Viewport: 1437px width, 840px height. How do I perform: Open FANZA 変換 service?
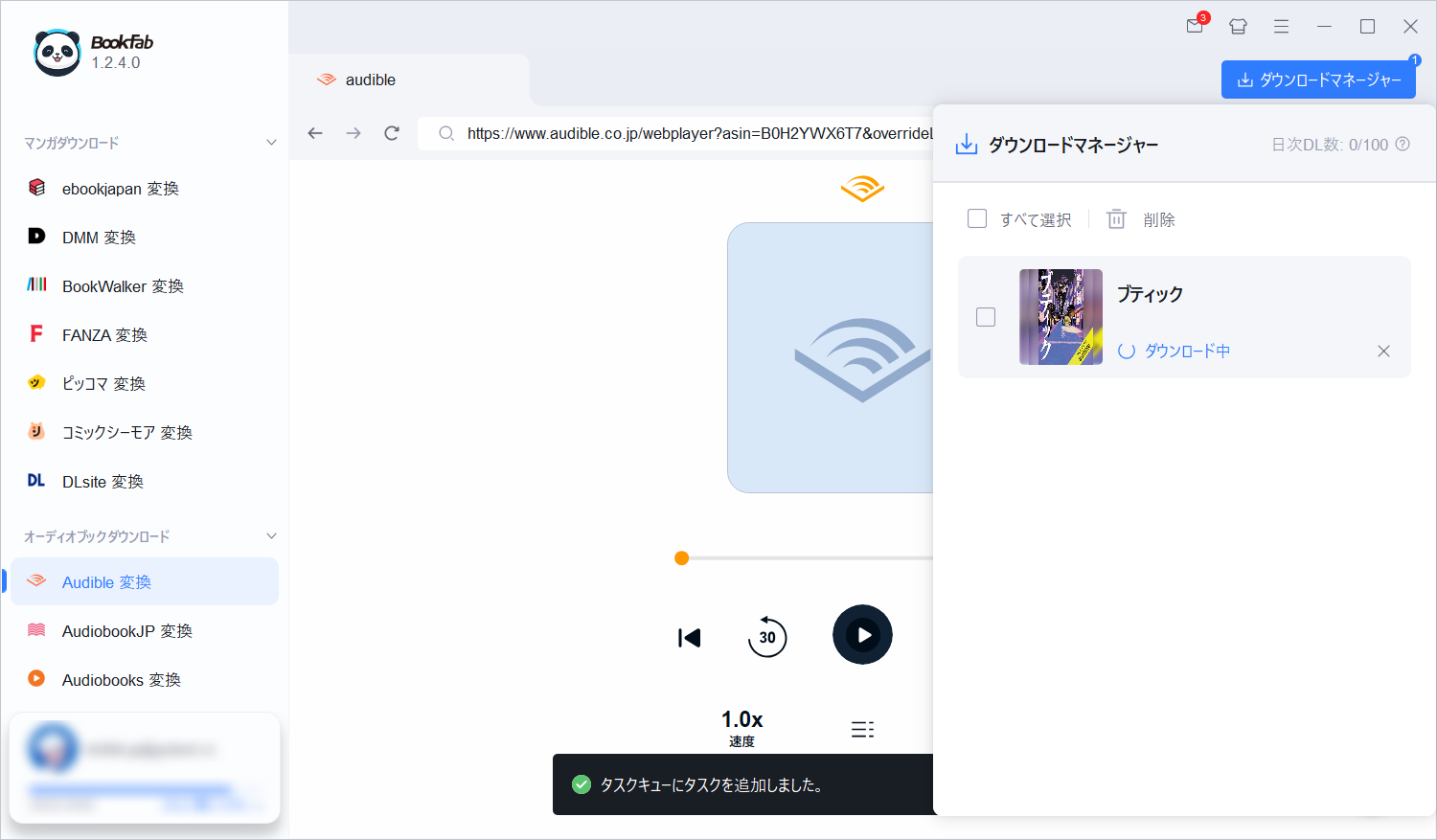click(x=144, y=335)
